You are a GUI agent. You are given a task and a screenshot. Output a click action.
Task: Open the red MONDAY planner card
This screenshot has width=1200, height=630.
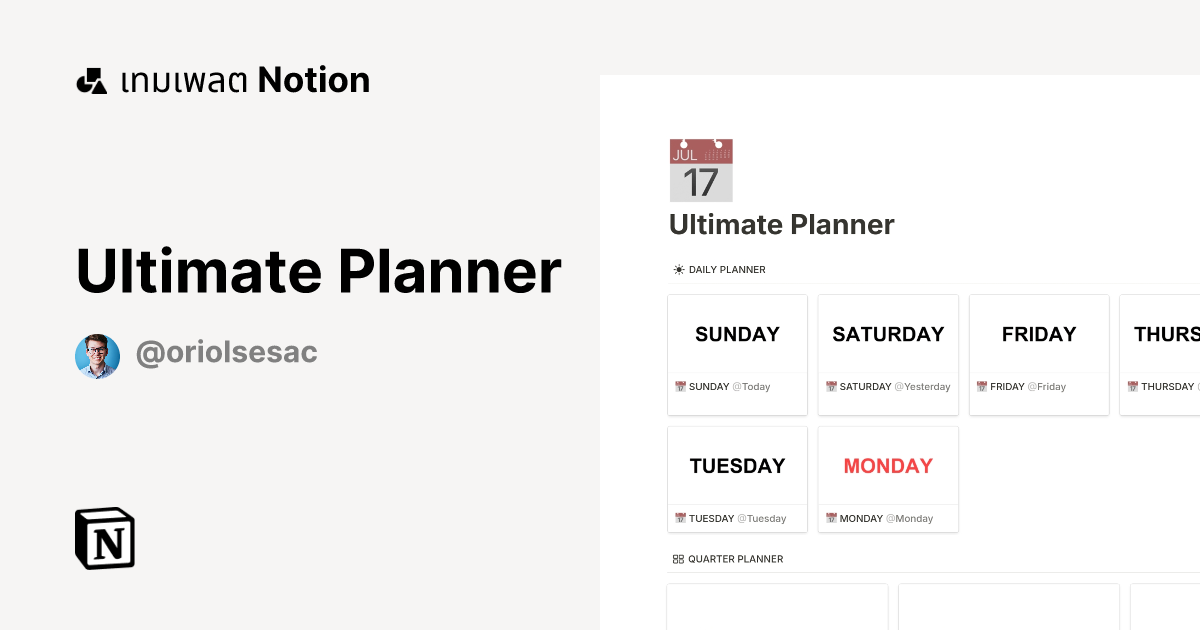coord(888,465)
